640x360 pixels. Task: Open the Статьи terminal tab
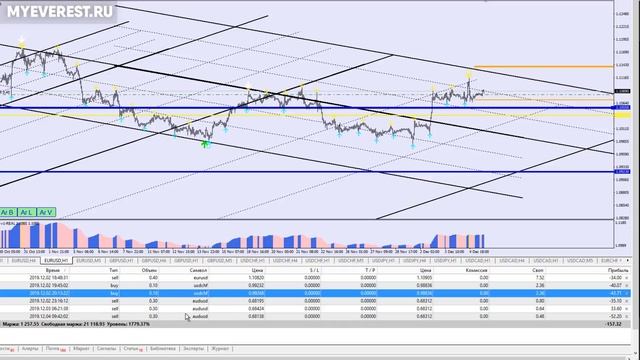pyautogui.click(x=132, y=349)
